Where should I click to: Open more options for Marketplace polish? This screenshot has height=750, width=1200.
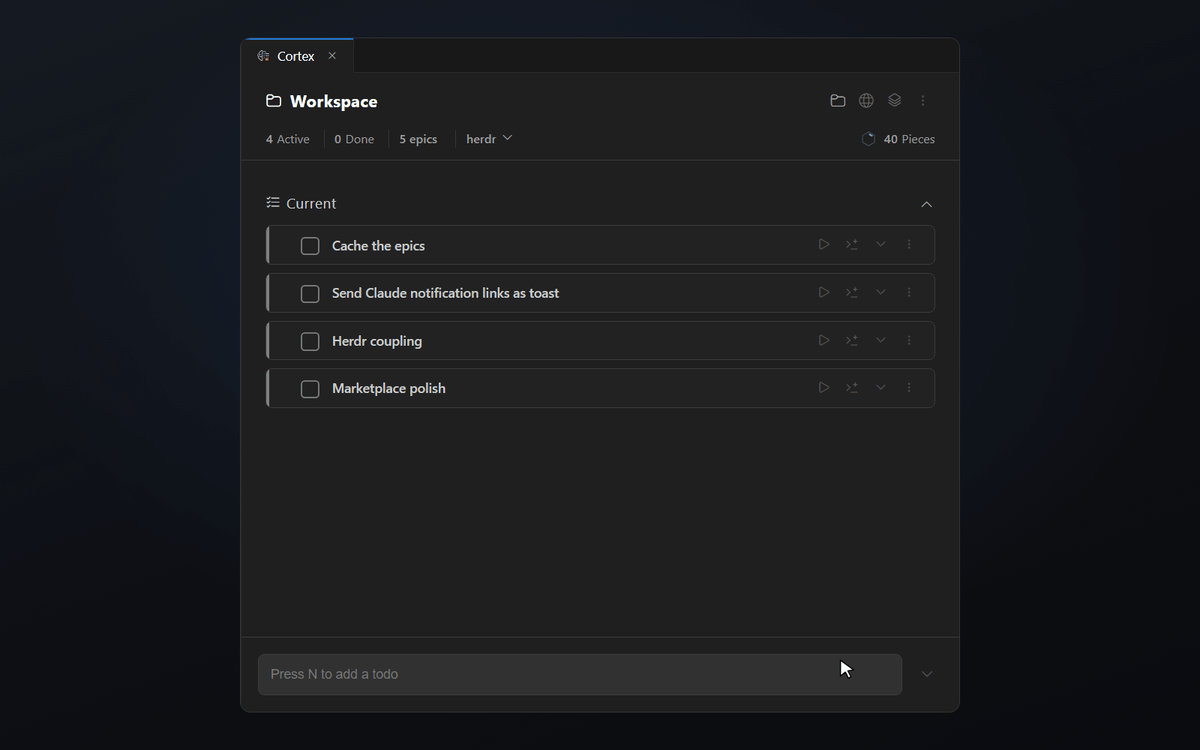[x=909, y=388]
